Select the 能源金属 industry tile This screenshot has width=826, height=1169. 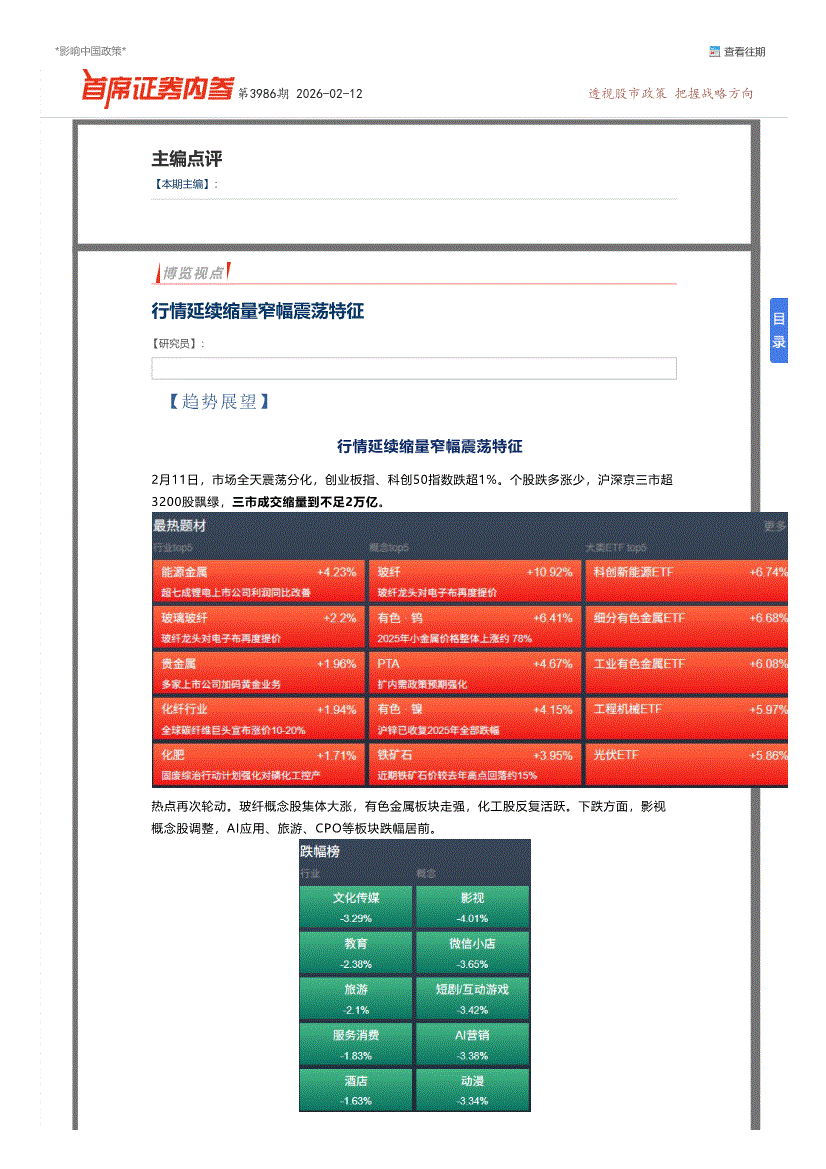pyautogui.click(x=257, y=581)
